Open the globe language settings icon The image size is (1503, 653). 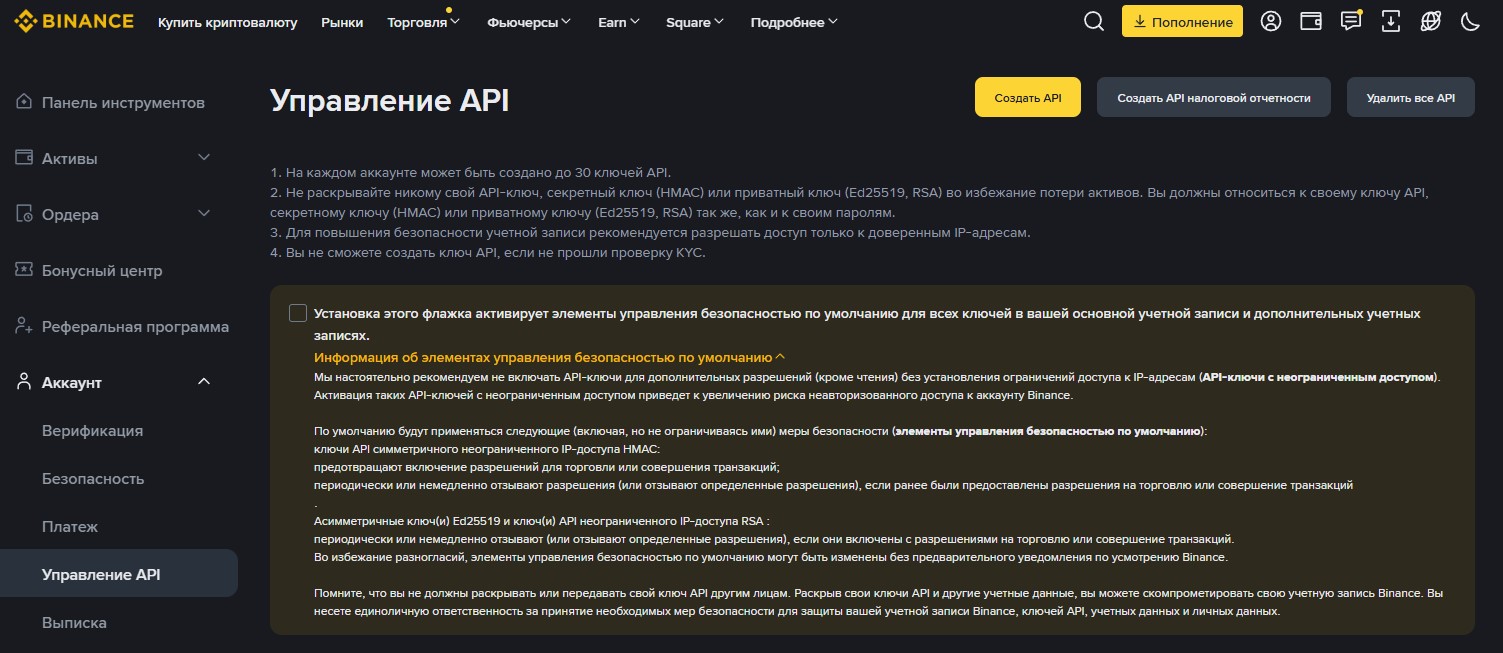1430,21
